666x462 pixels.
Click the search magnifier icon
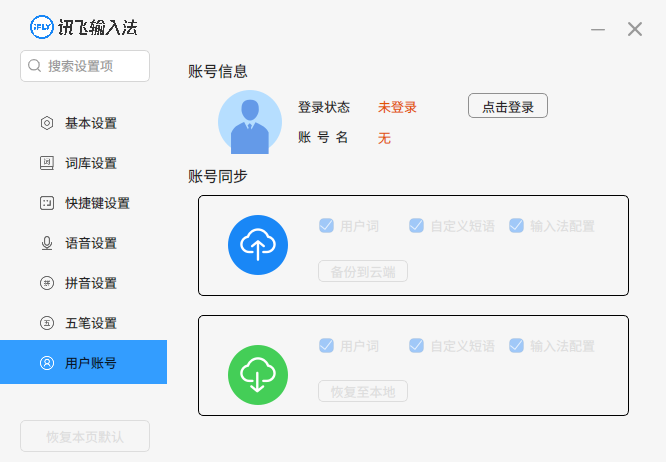point(34,66)
